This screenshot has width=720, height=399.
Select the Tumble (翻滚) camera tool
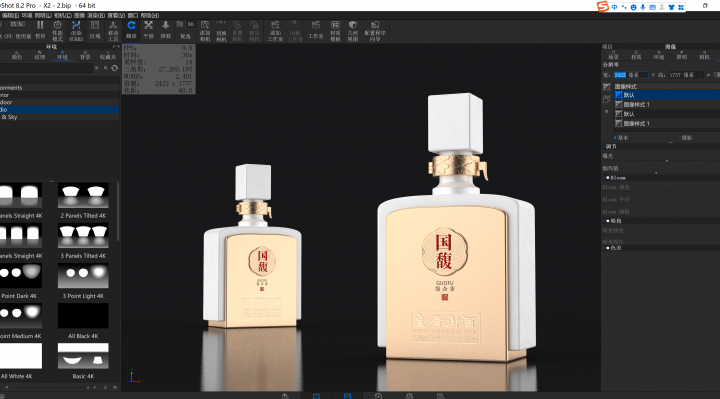coord(131,29)
